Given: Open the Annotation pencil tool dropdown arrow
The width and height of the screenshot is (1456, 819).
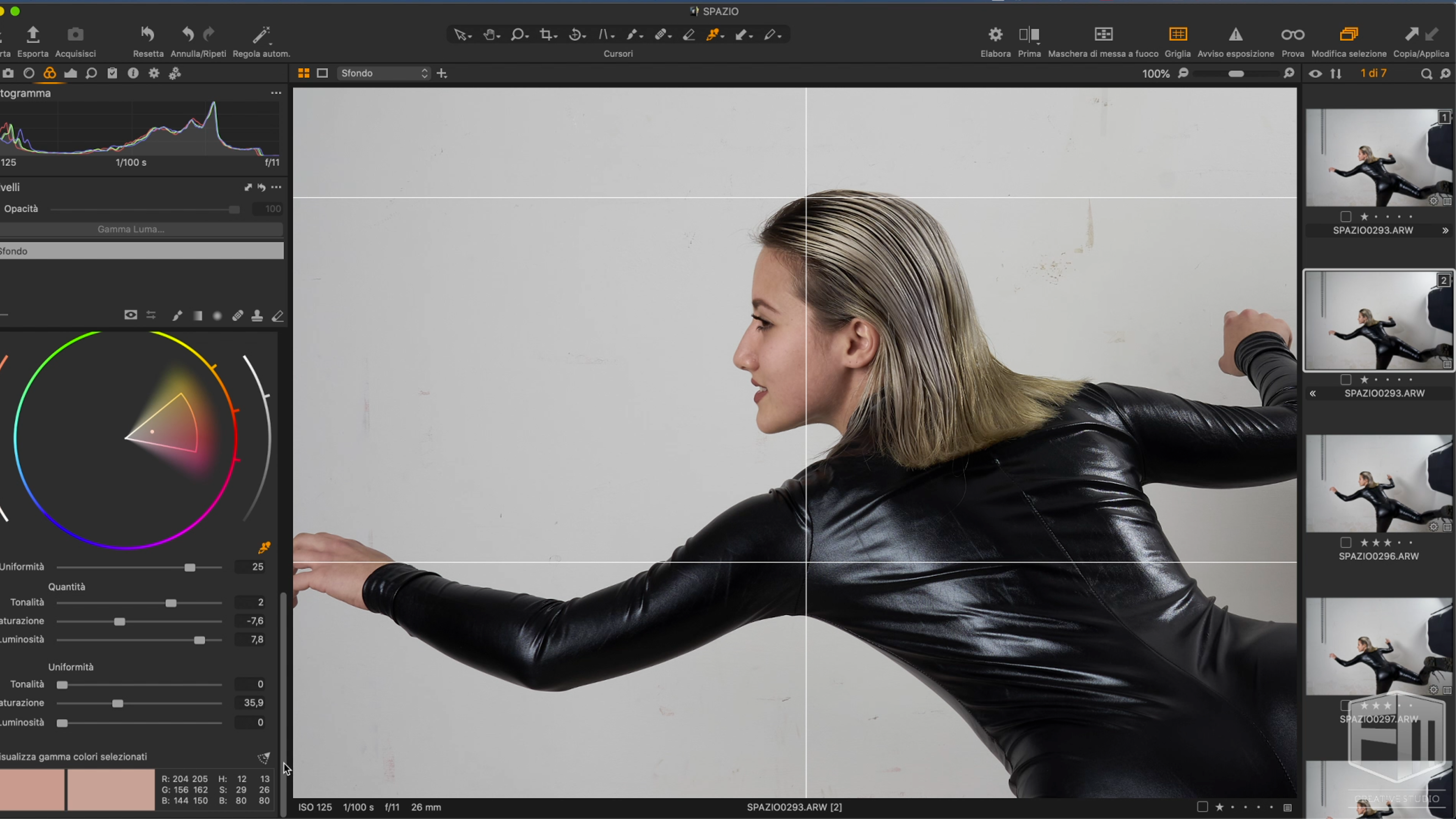Looking at the screenshot, I should [x=780, y=37].
